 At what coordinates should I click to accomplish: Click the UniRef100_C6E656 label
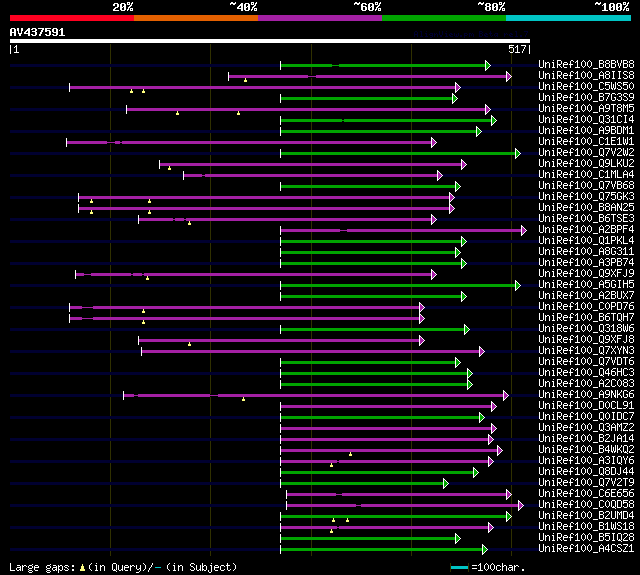pos(586,494)
